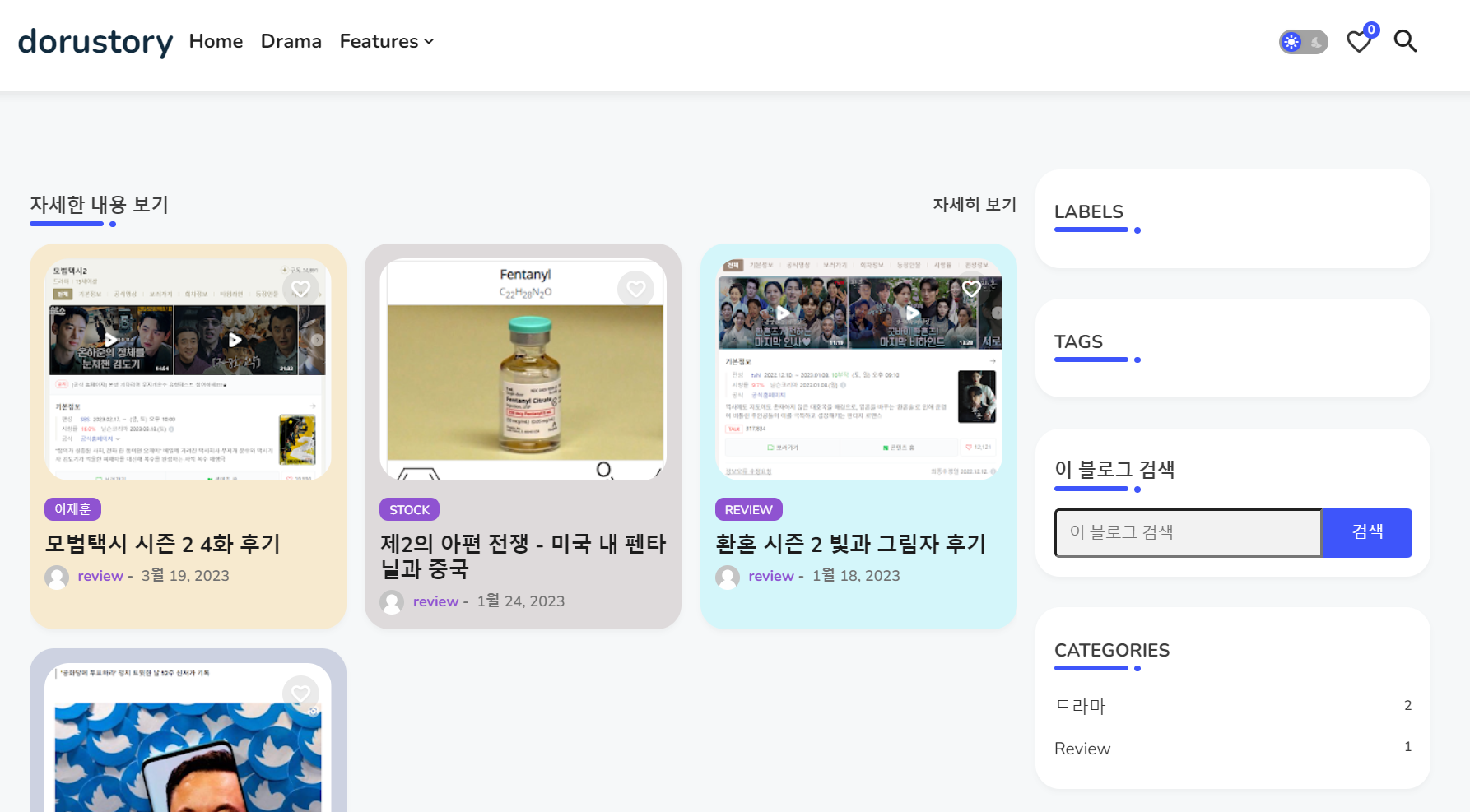Click review author on 1월 18 post
The image size is (1470, 812).
pos(771,576)
